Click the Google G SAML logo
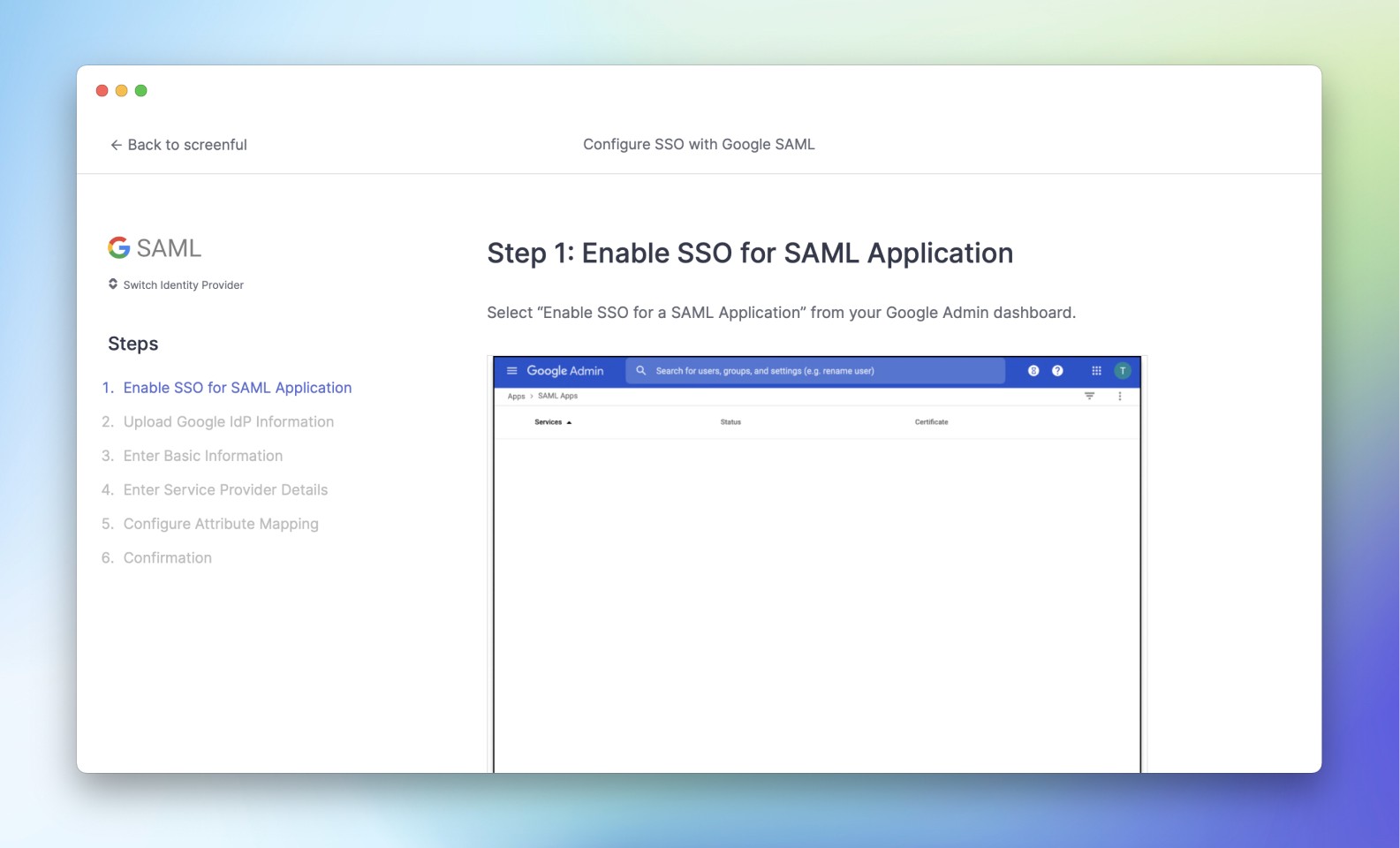The width and height of the screenshot is (1400, 848). point(155,248)
